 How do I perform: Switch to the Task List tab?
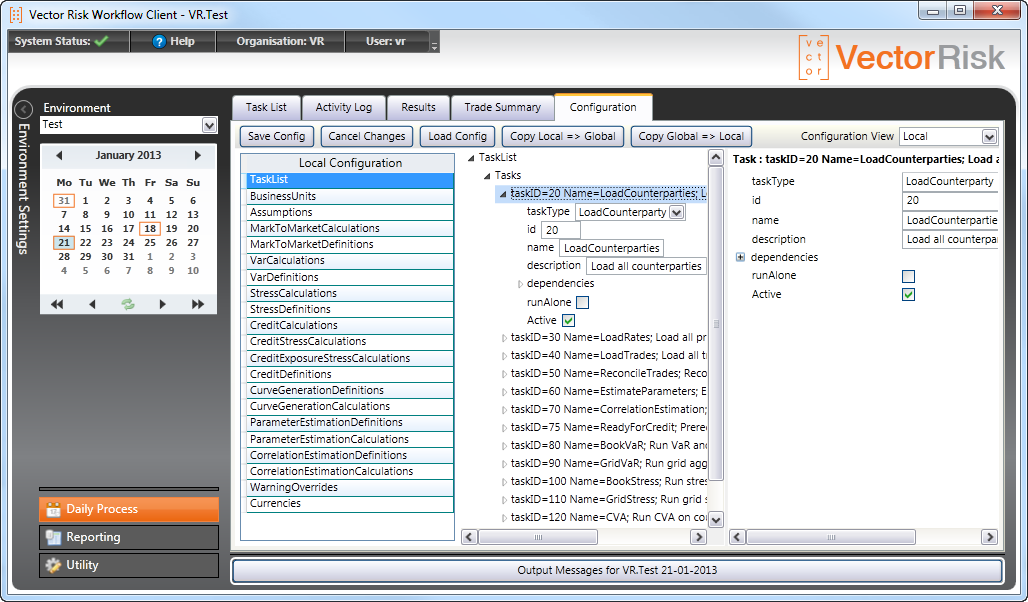click(266, 108)
